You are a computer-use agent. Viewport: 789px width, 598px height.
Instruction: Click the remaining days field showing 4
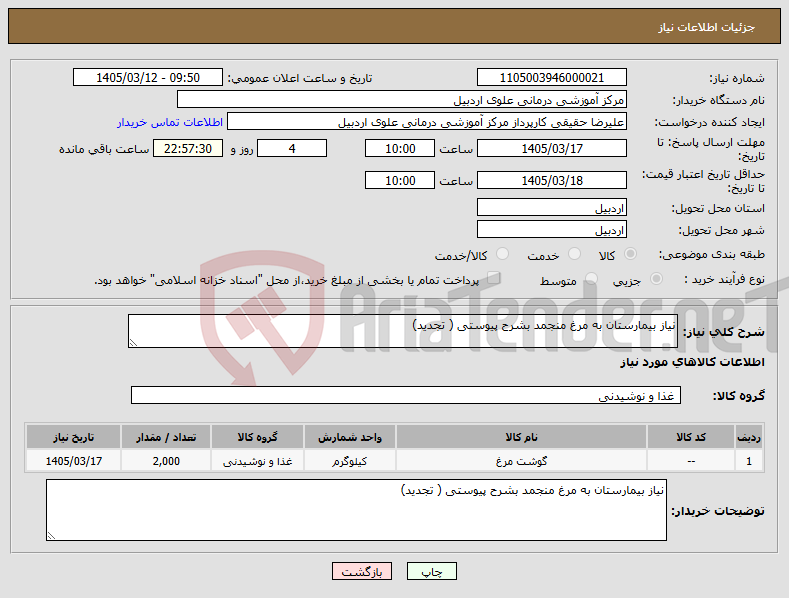(x=292, y=148)
